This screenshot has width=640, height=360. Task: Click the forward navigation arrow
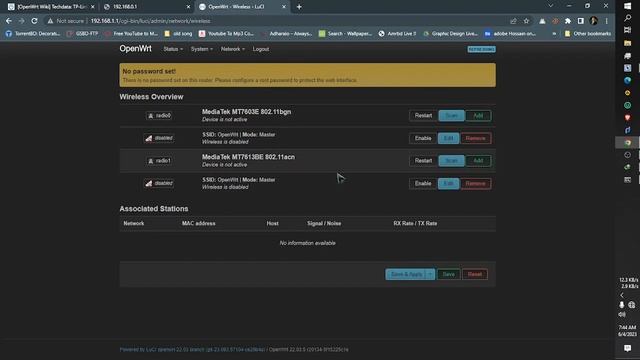point(21,21)
